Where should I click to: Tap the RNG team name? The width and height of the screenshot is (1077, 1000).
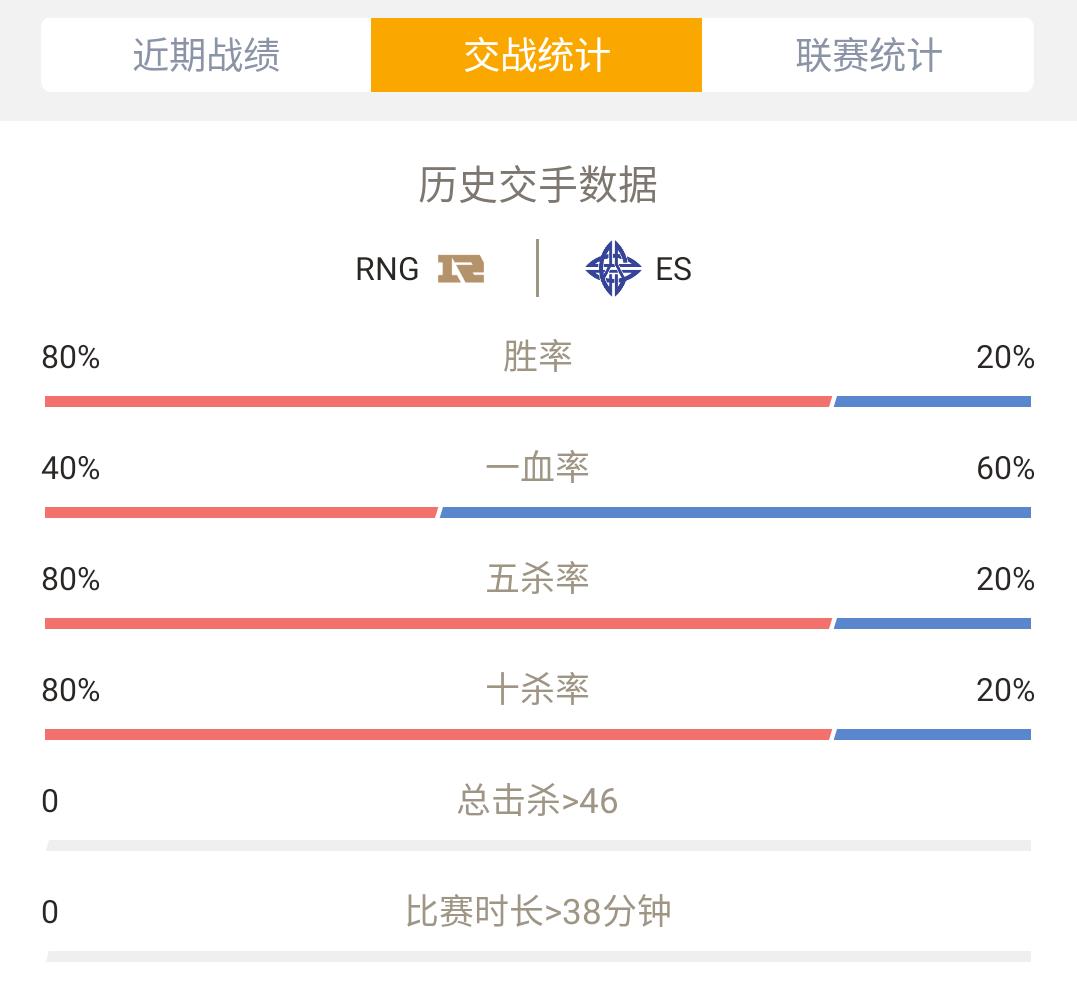point(387,269)
